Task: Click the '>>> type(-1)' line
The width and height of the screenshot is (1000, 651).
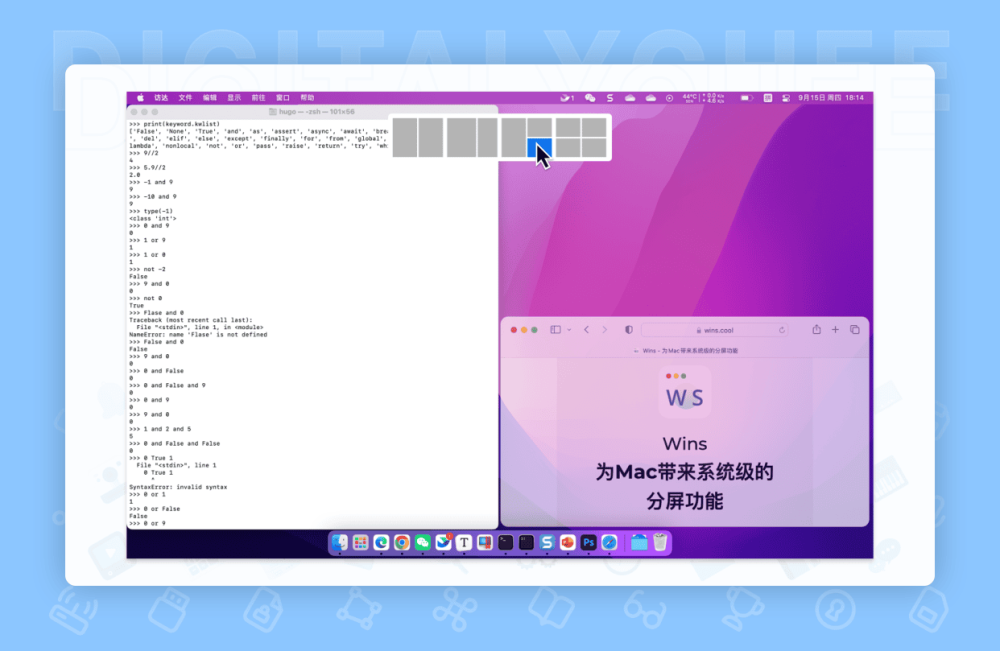Action: (x=151, y=211)
